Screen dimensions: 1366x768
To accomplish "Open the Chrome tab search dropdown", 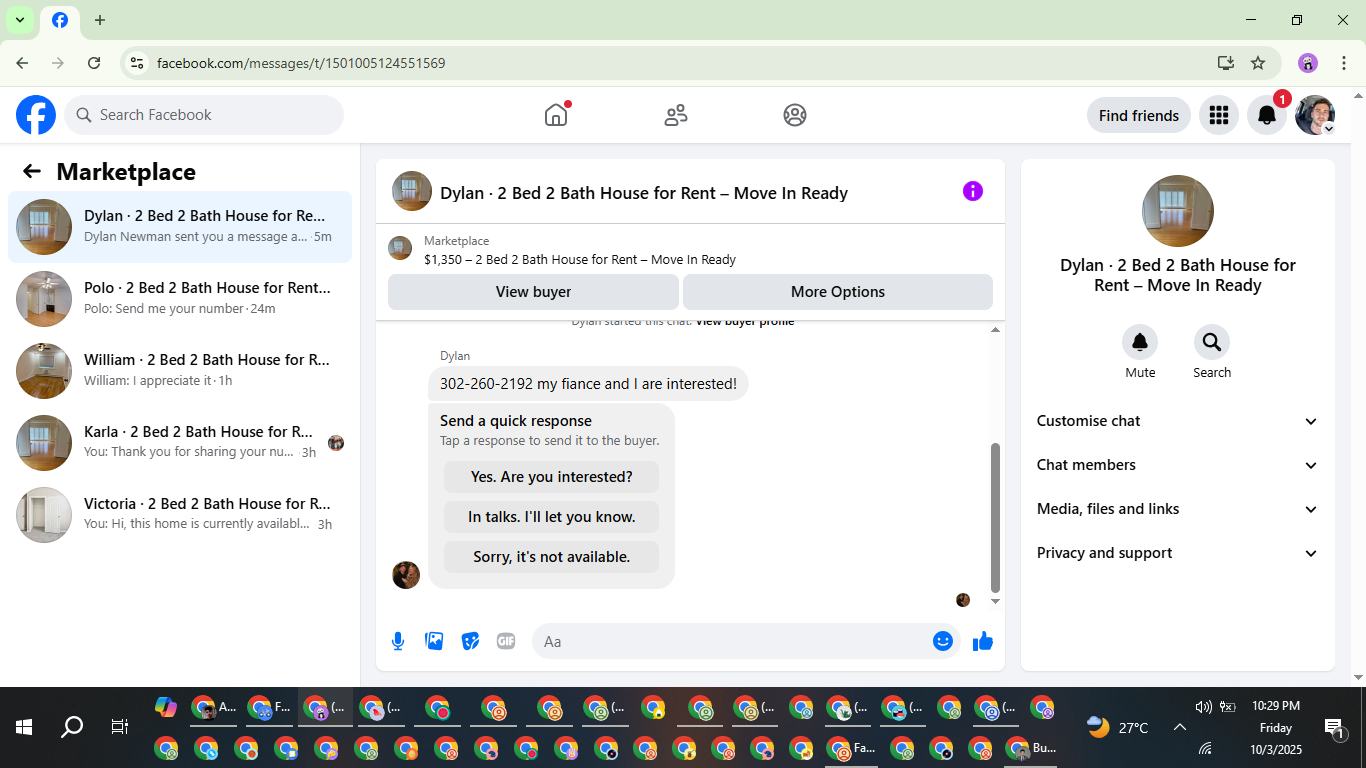I will [19, 20].
